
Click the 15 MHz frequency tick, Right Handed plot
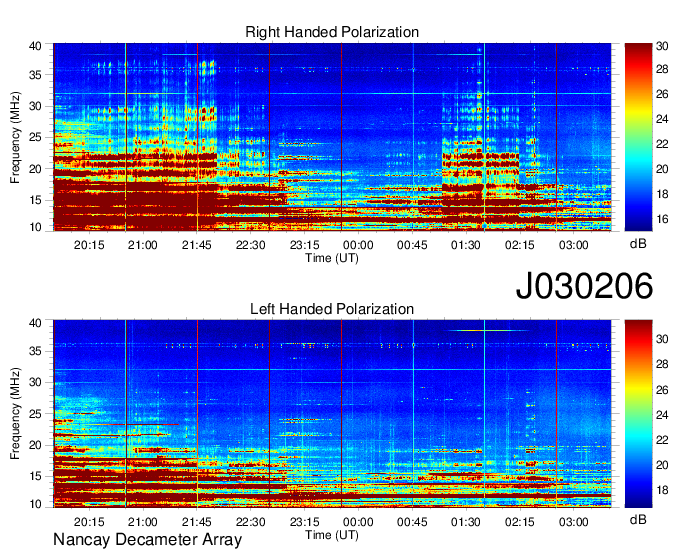tap(35, 200)
